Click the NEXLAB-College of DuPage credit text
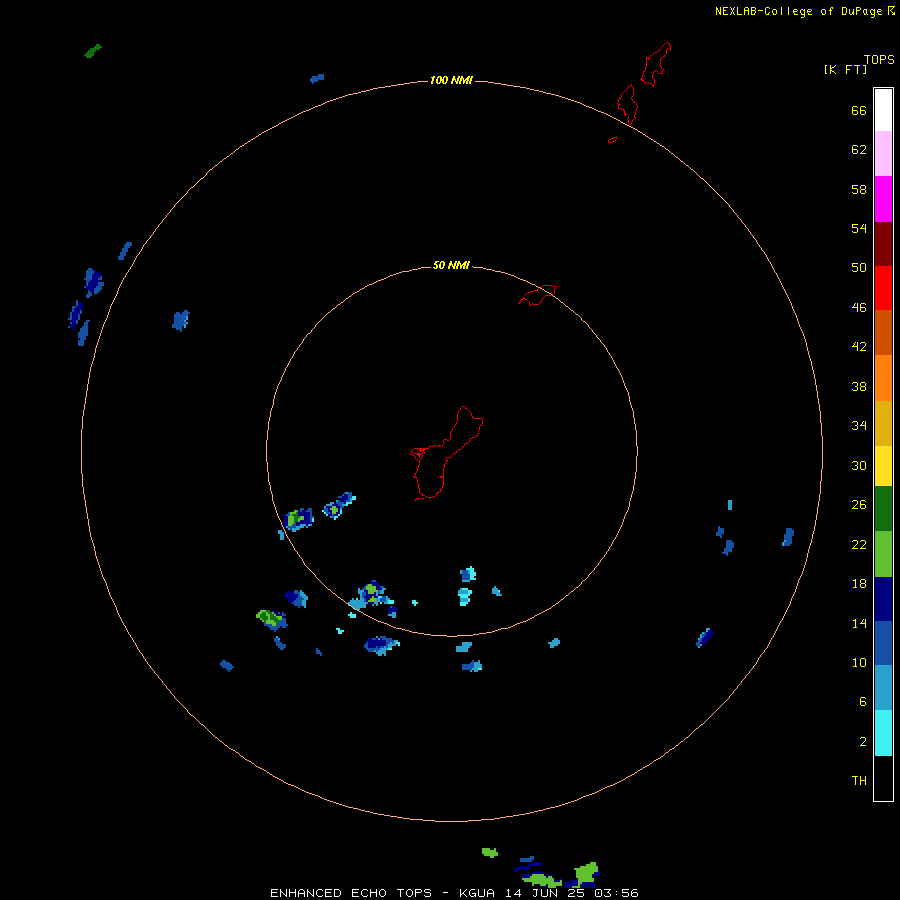 798,11
